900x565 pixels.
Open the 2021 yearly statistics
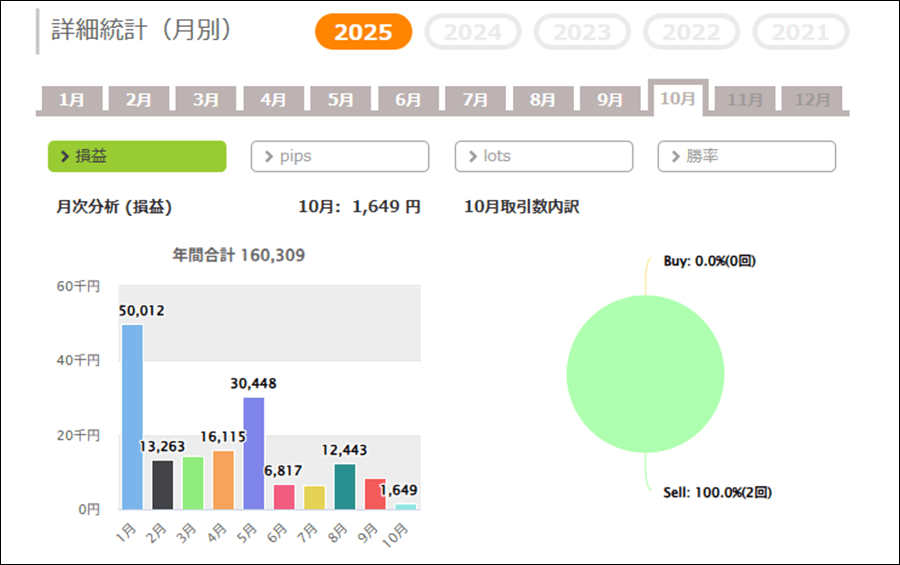(x=800, y=32)
